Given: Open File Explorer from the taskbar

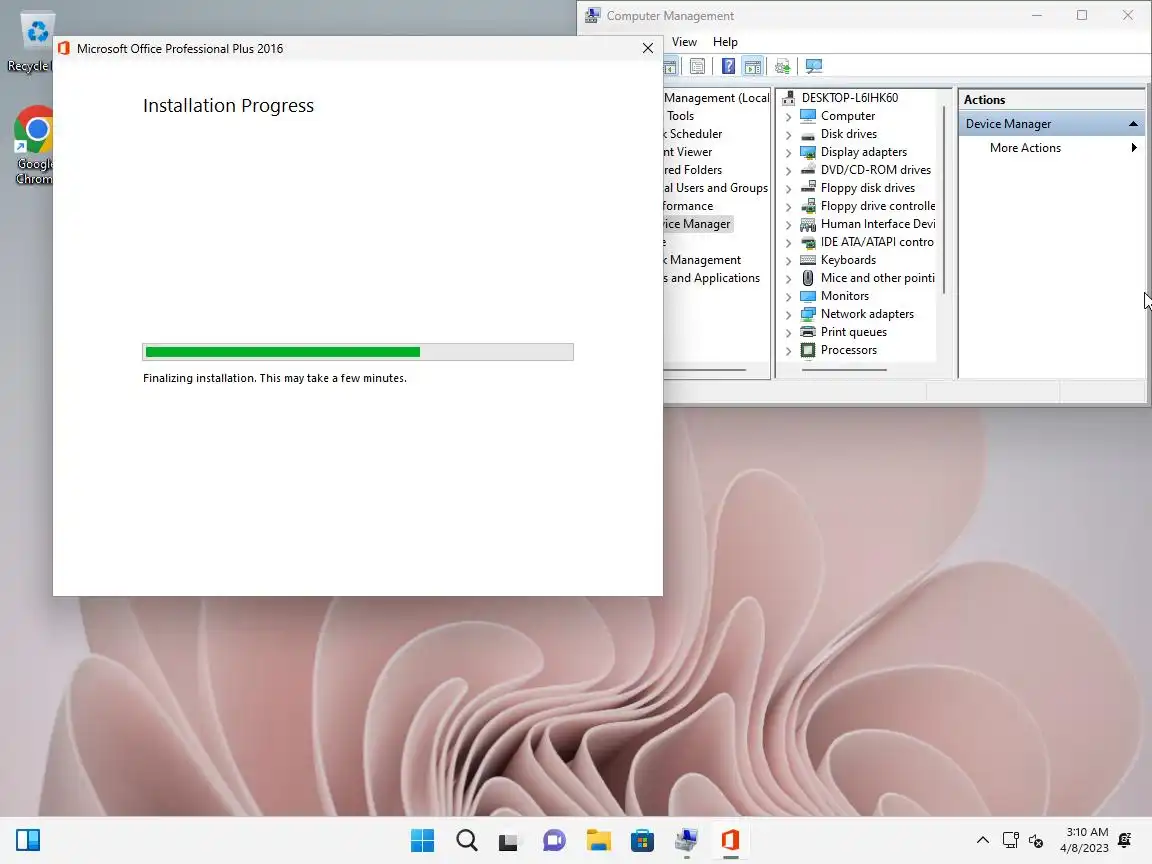Looking at the screenshot, I should 598,840.
